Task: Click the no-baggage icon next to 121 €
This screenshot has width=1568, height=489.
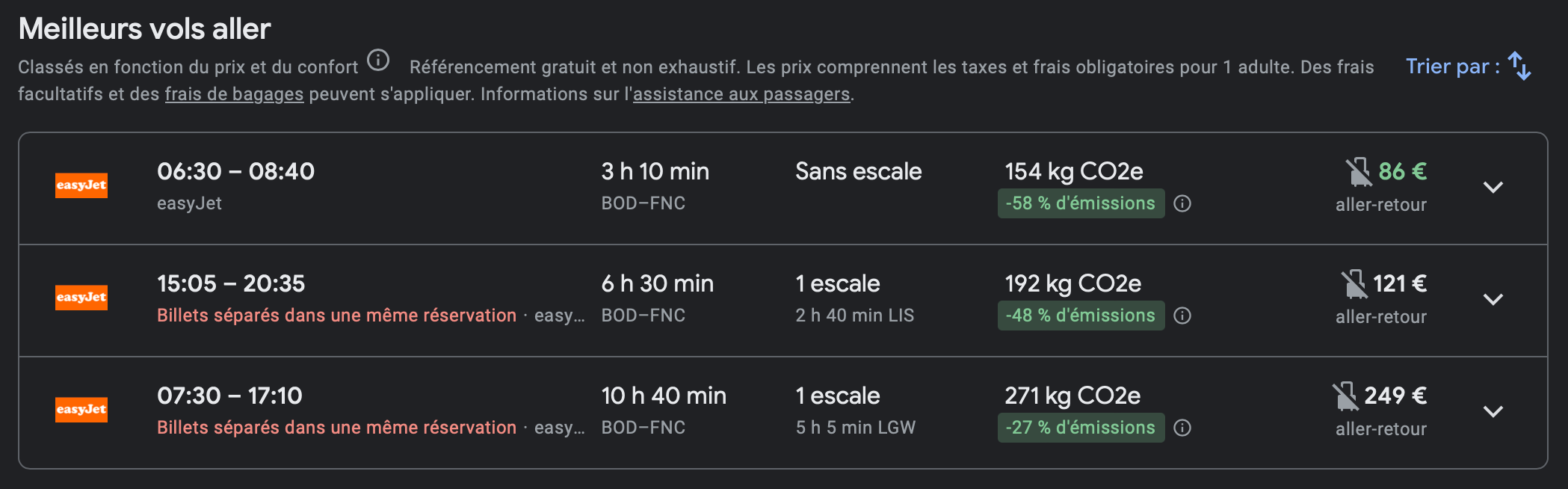Action: [x=1354, y=284]
